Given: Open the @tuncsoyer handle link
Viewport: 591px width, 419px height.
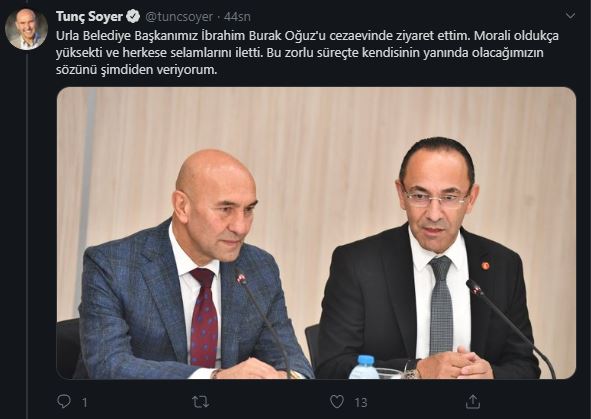Looking at the screenshot, I should pos(179,17).
